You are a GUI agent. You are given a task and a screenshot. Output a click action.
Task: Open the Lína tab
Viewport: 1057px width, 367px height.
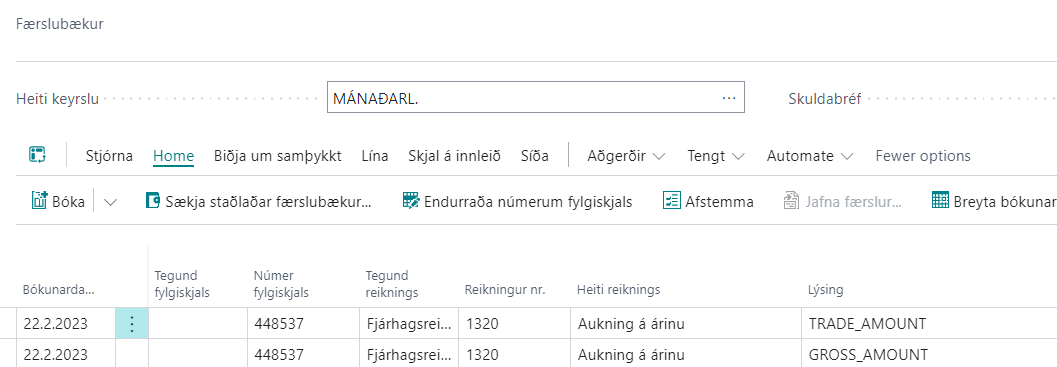tap(375, 156)
